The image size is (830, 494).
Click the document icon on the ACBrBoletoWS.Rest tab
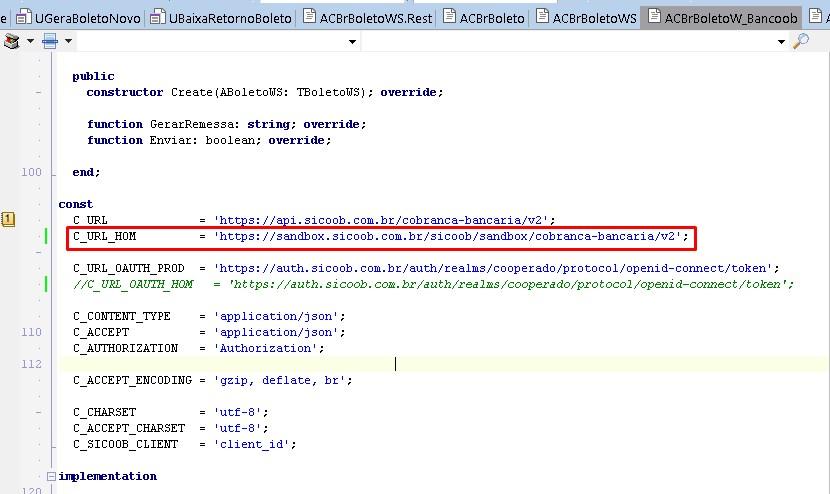click(309, 16)
